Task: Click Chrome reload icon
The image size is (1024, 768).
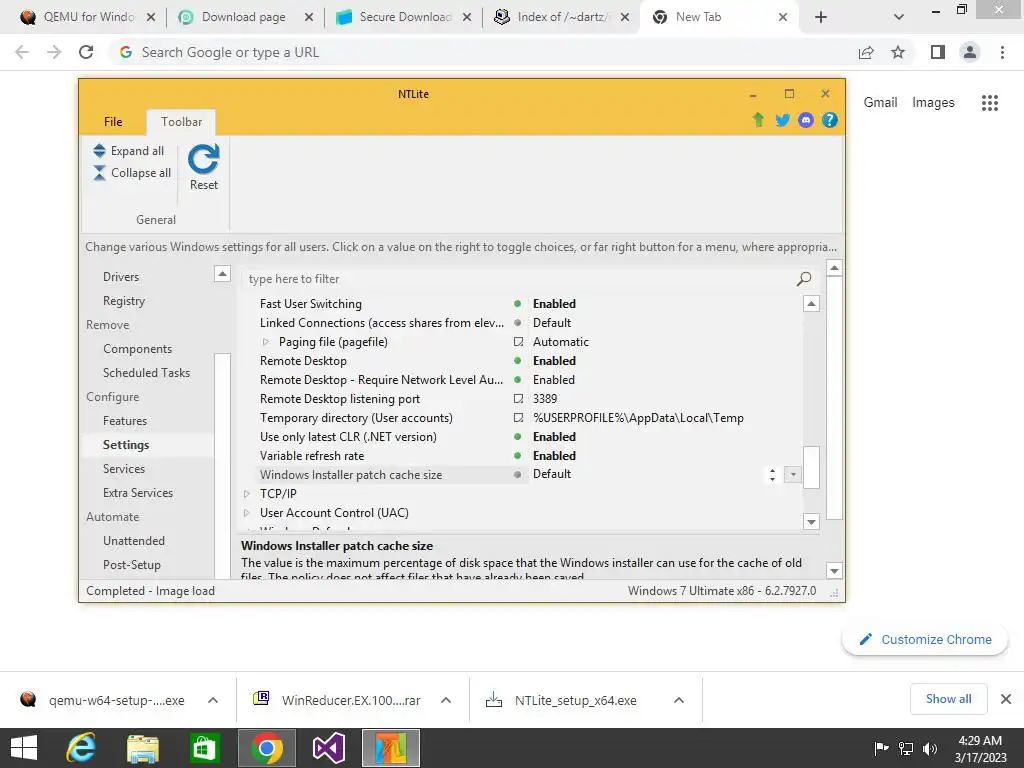Action: point(86,52)
